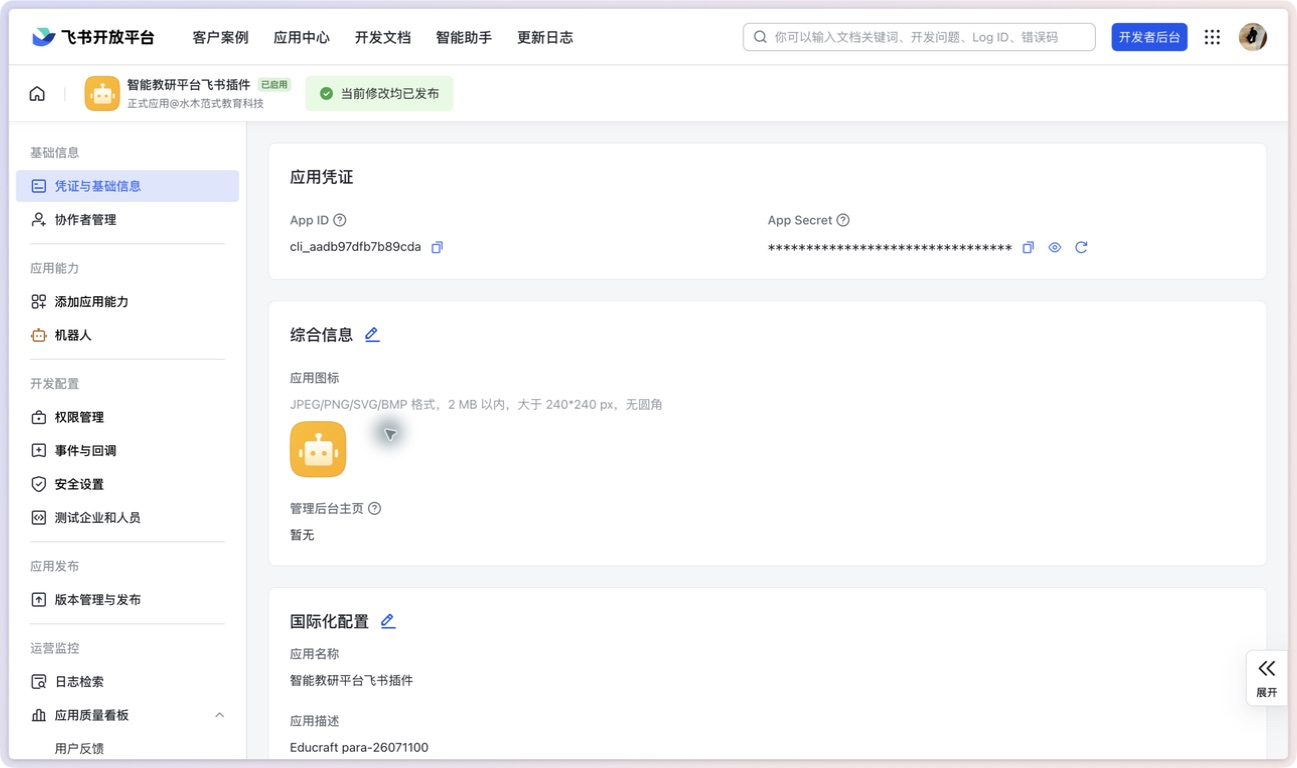Open 开发文档 in top navigation
Image resolution: width=1297 pixels, height=768 pixels.
pyautogui.click(x=383, y=37)
